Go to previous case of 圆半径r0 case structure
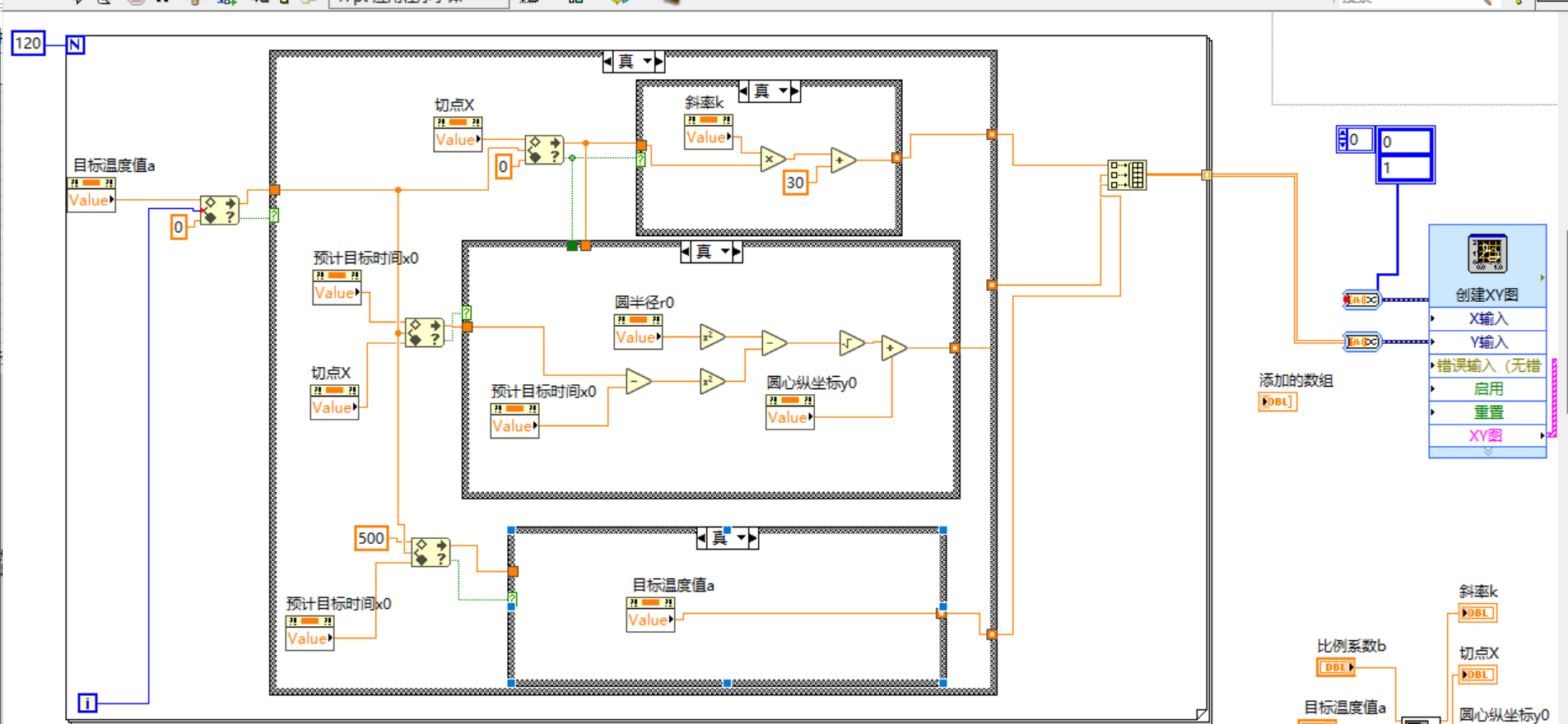The width and height of the screenshot is (1568, 724). 686,252
